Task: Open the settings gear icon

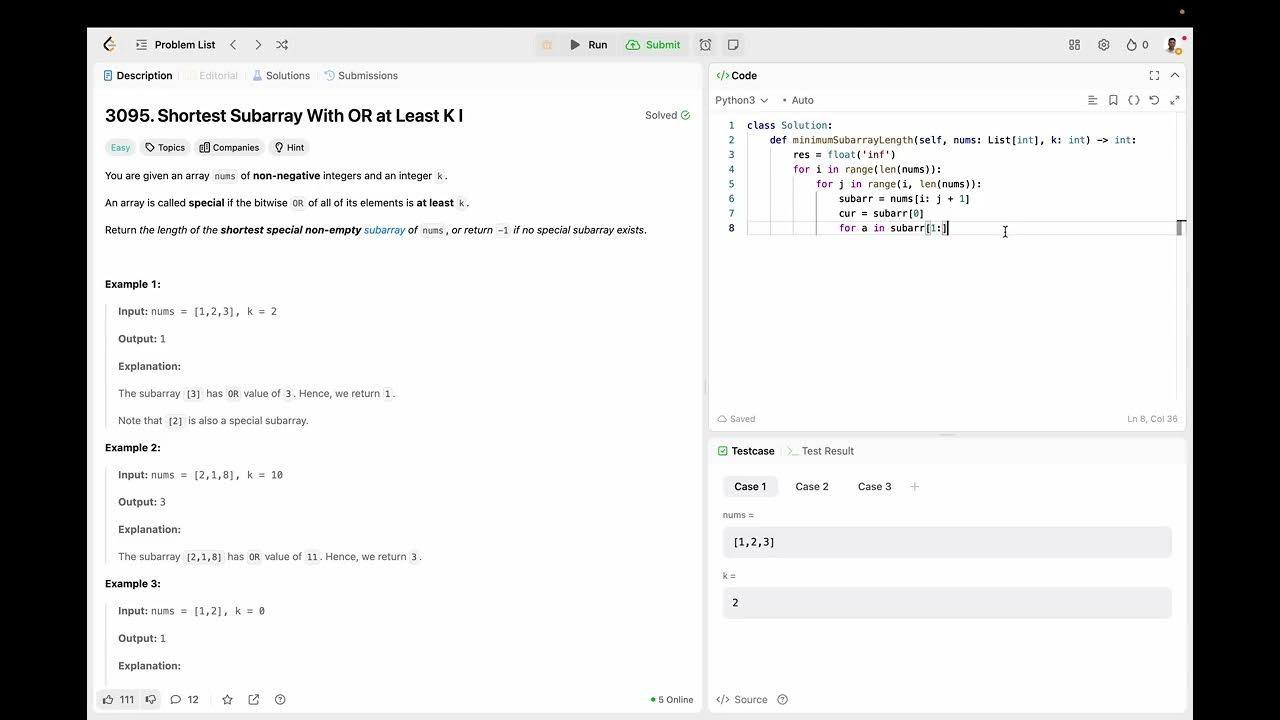Action: click(x=1103, y=45)
